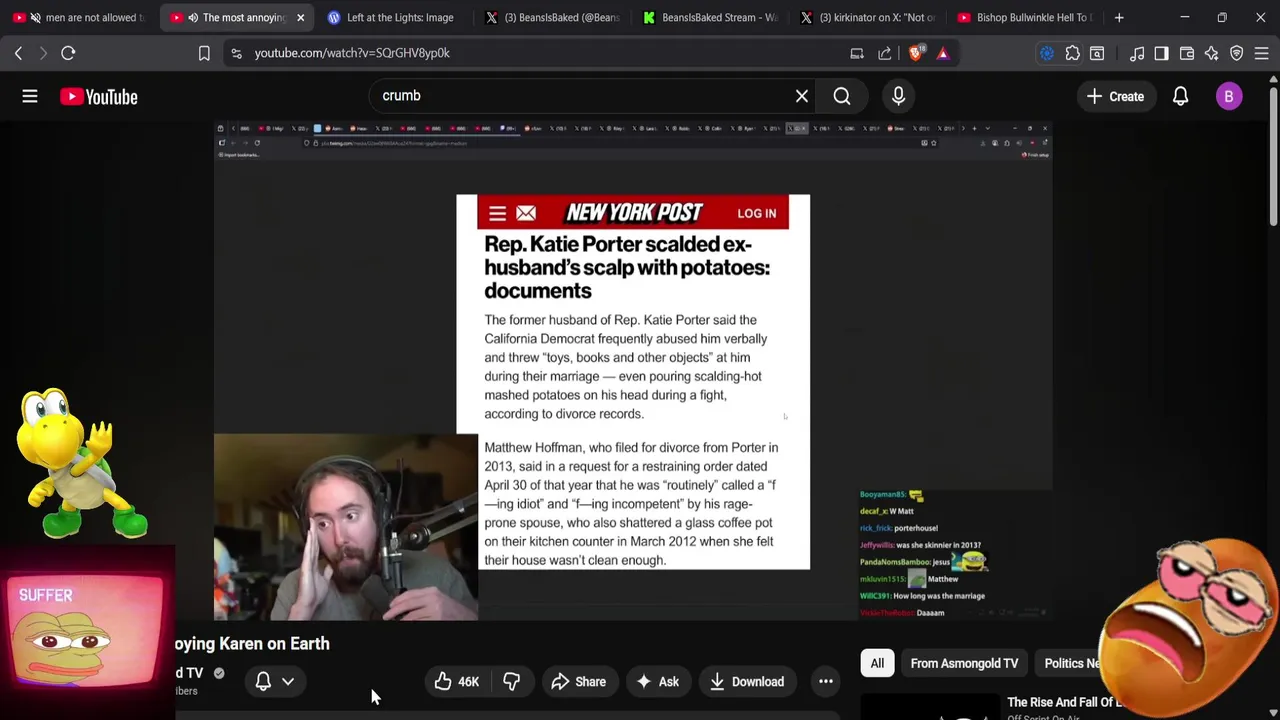View site information icon beside URL
This screenshot has height=720, width=1280.
click(x=236, y=53)
